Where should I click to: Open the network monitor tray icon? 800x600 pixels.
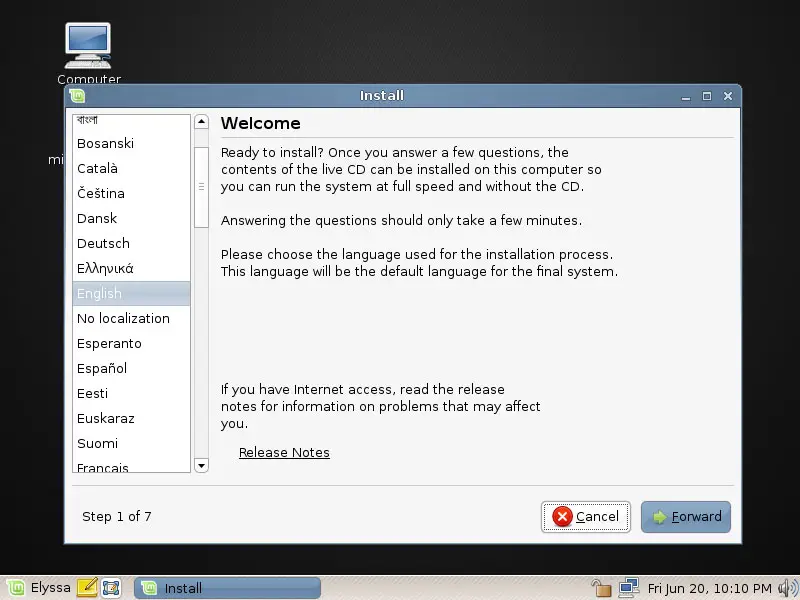[629, 588]
